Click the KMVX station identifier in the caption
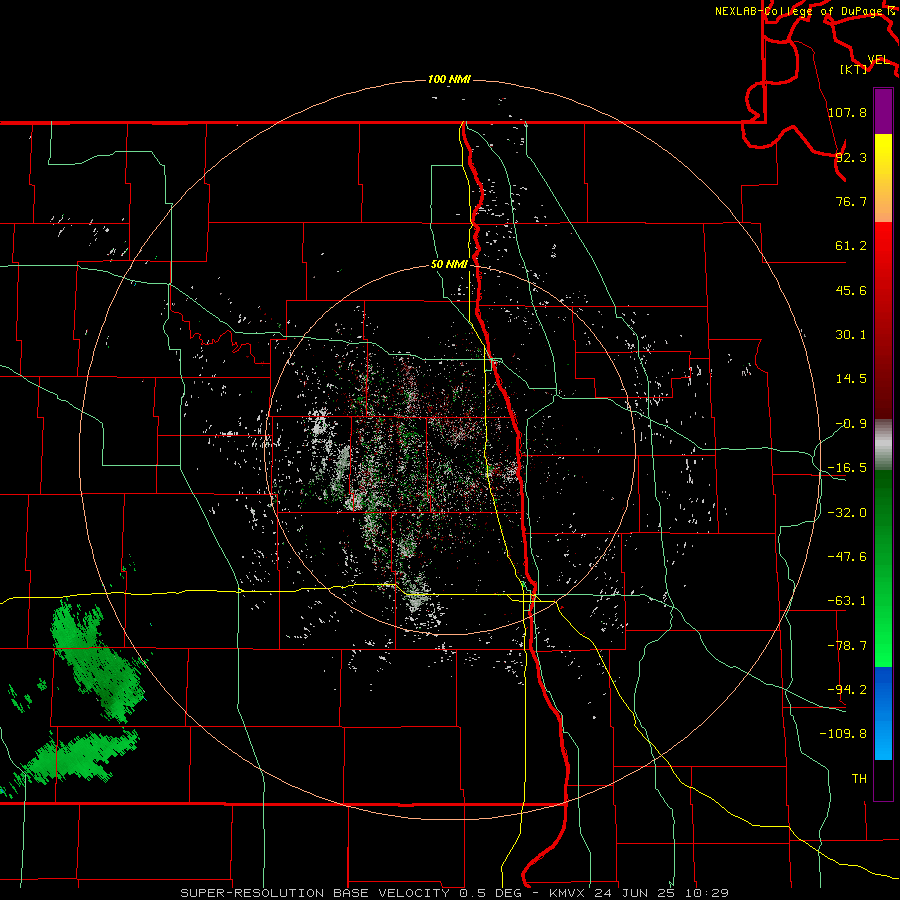This screenshot has width=900, height=900. pos(568,893)
